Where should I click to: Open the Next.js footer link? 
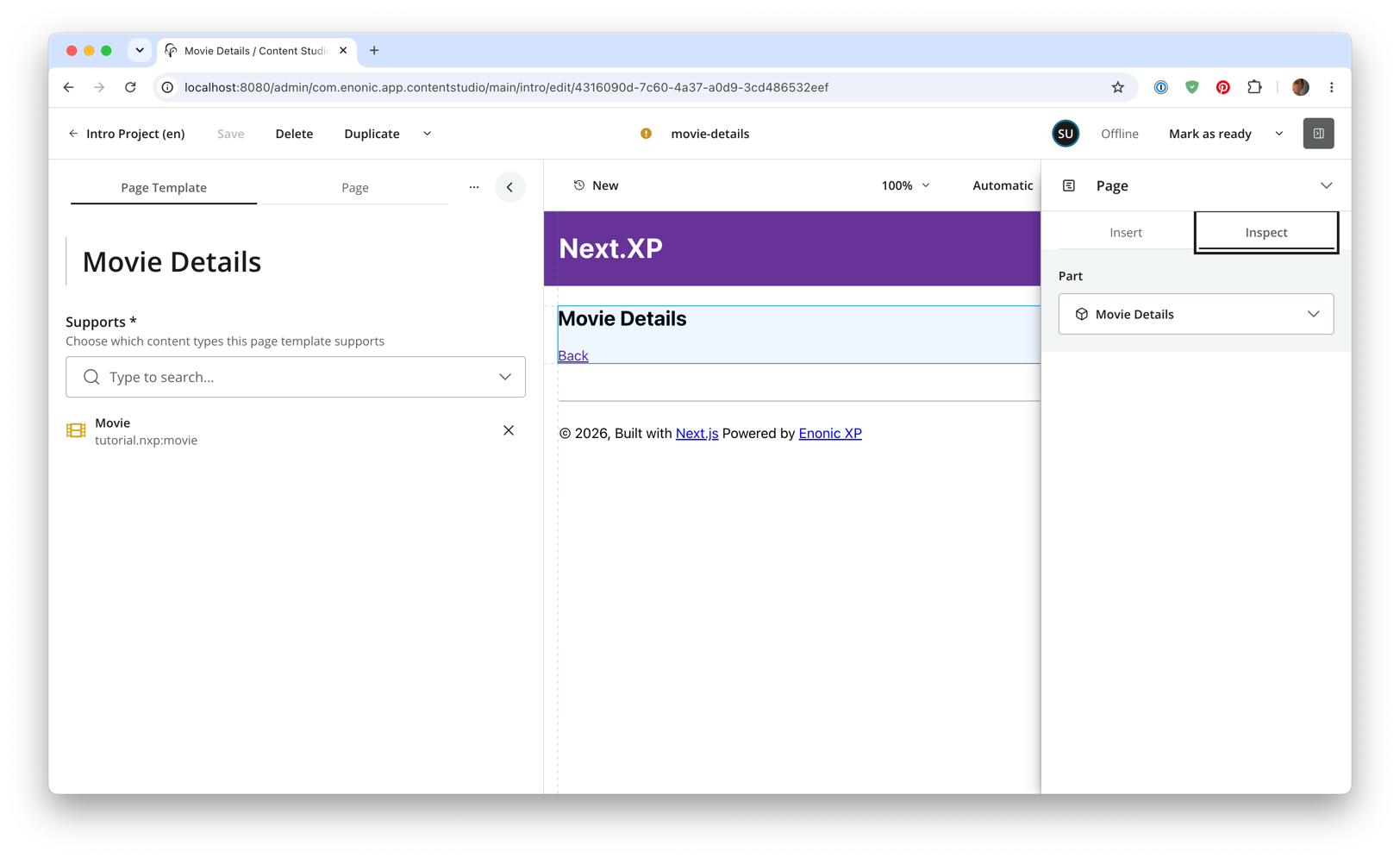(x=697, y=433)
